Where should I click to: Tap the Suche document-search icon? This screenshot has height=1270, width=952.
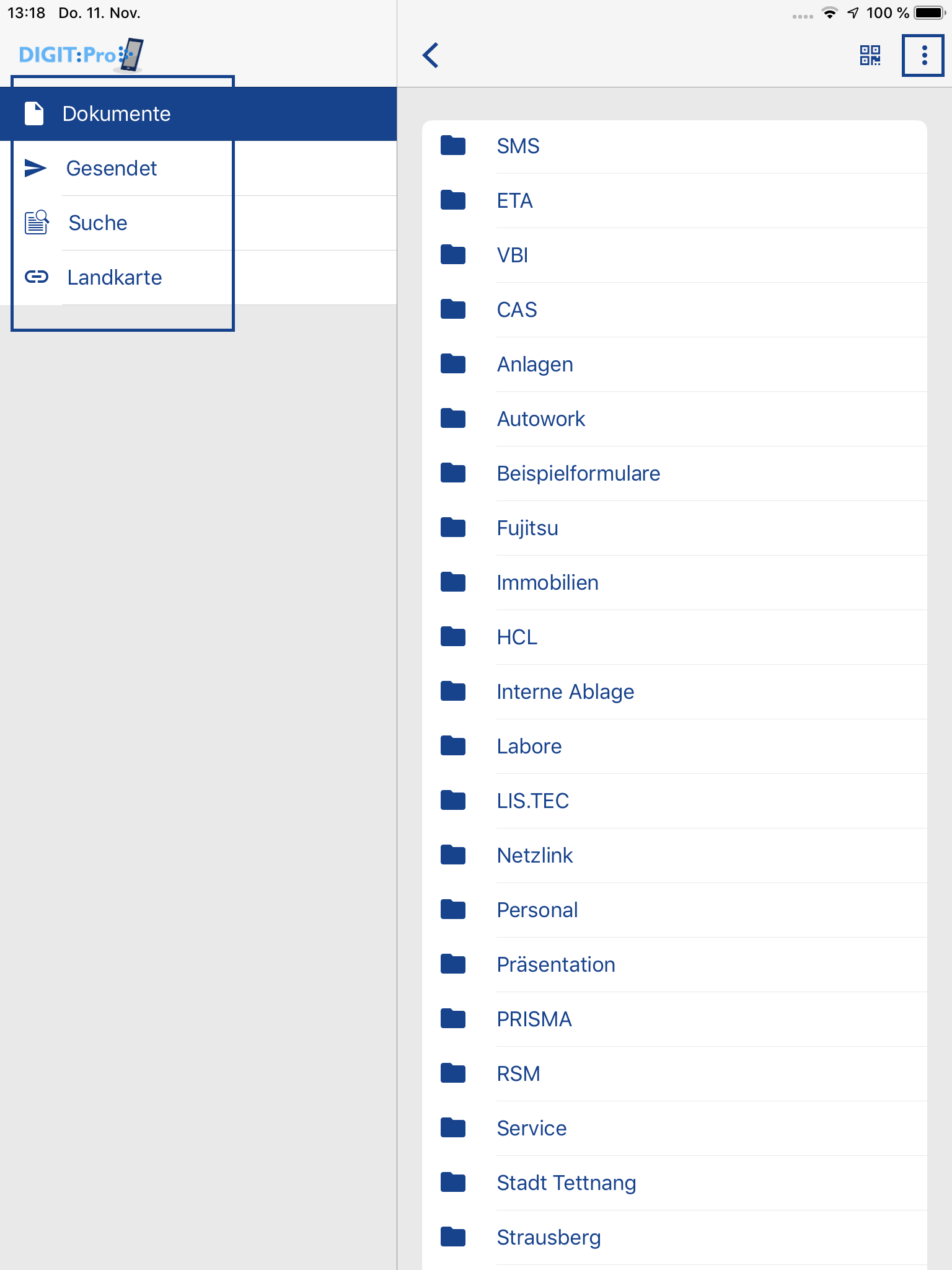[37, 223]
